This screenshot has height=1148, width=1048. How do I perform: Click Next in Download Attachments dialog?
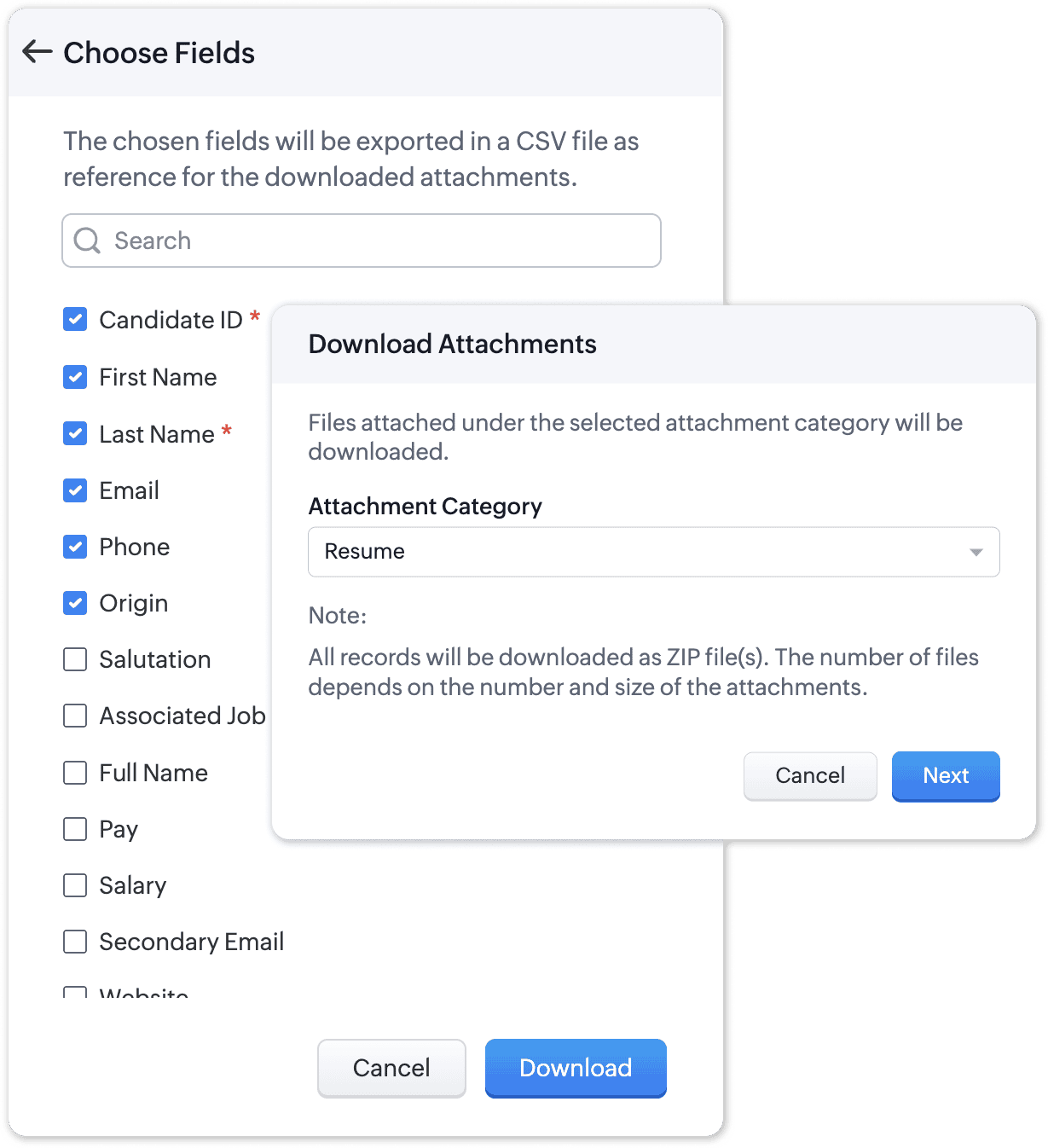[x=946, y=776]
